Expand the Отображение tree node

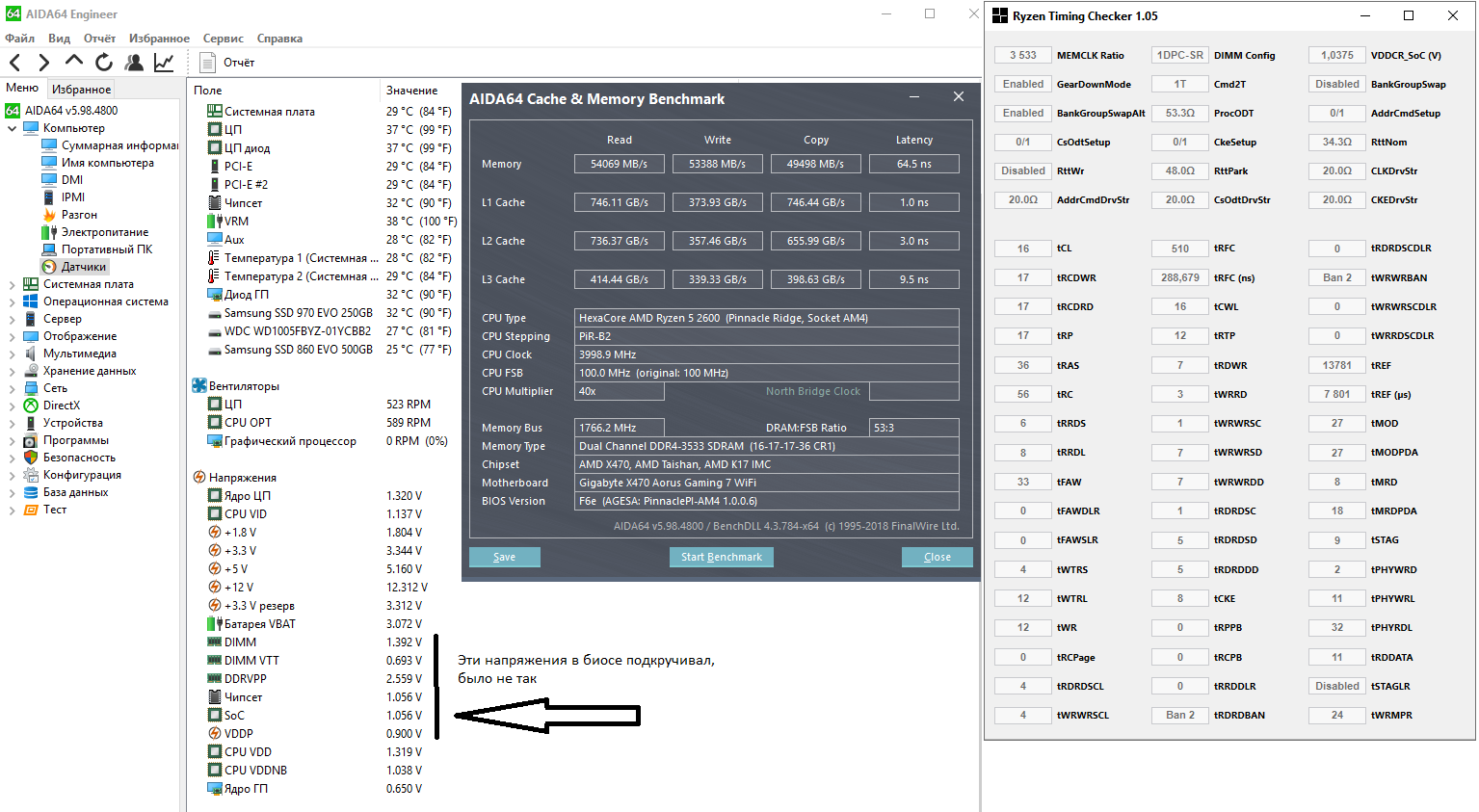12,336
